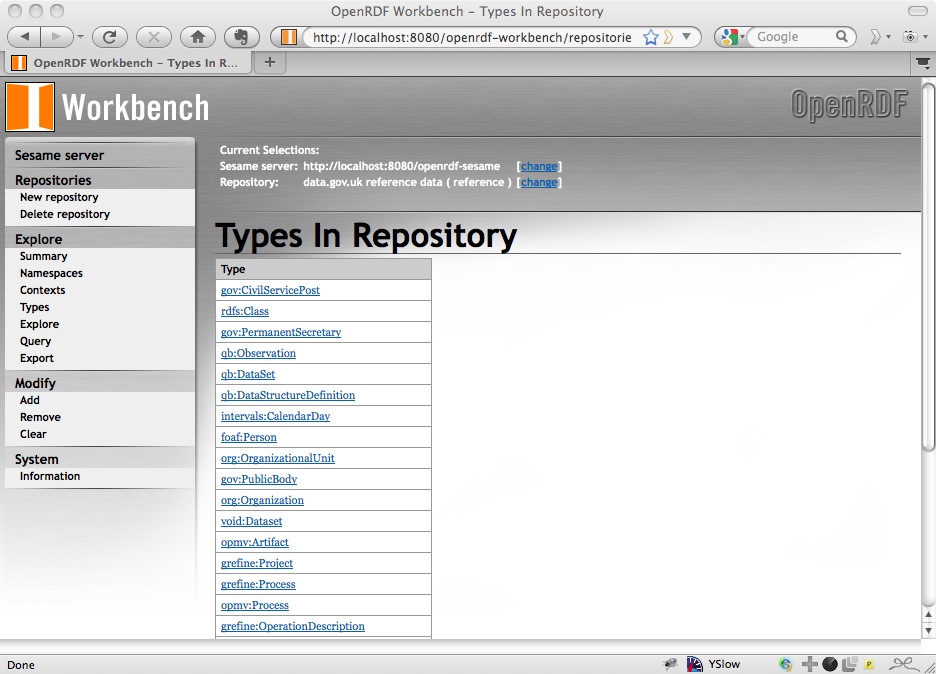Go forward using the browser Forward arrow
The height and width of the screenshot is (674, 936).
(56, 37)
